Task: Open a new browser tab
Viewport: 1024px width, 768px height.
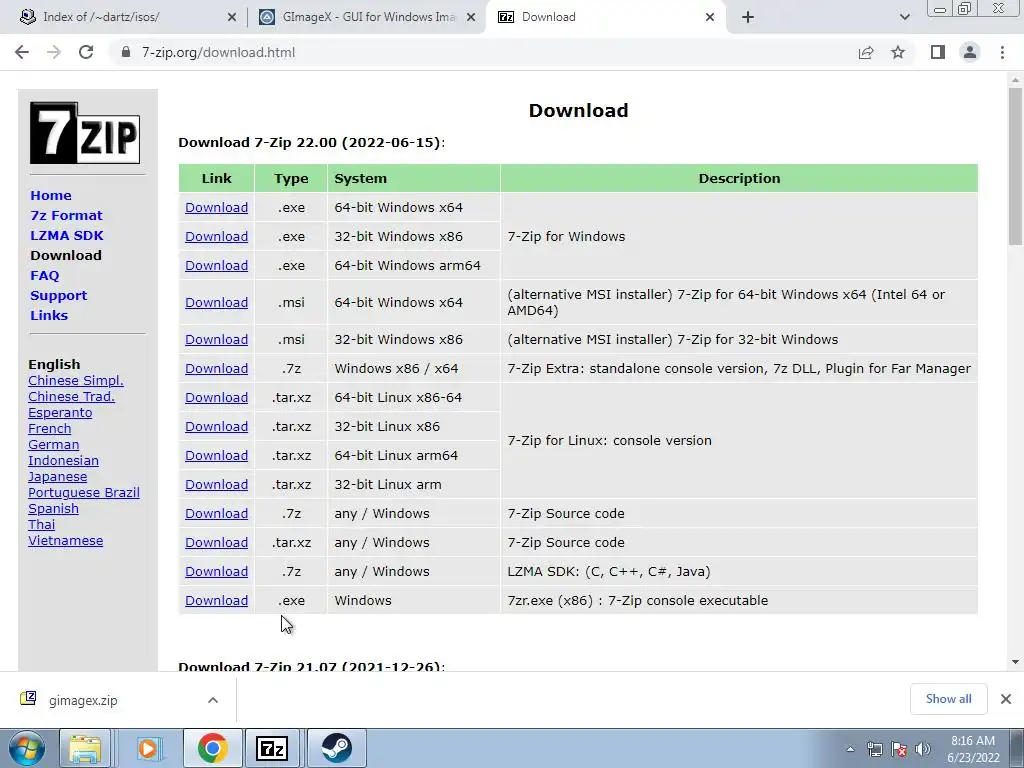Action: click(748, 17)
